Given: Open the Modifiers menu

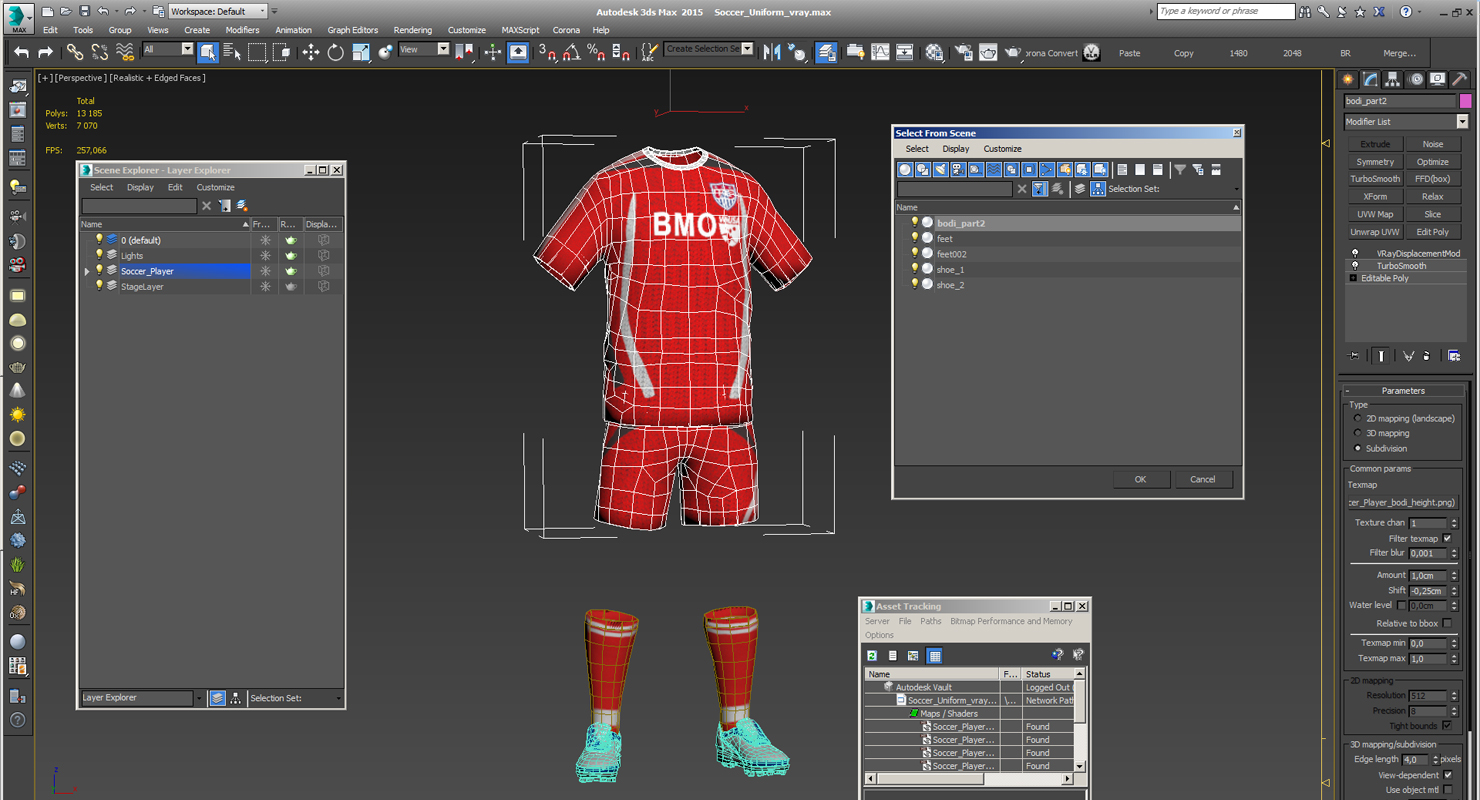Looking at the screenshot, I should click(242, 30).
